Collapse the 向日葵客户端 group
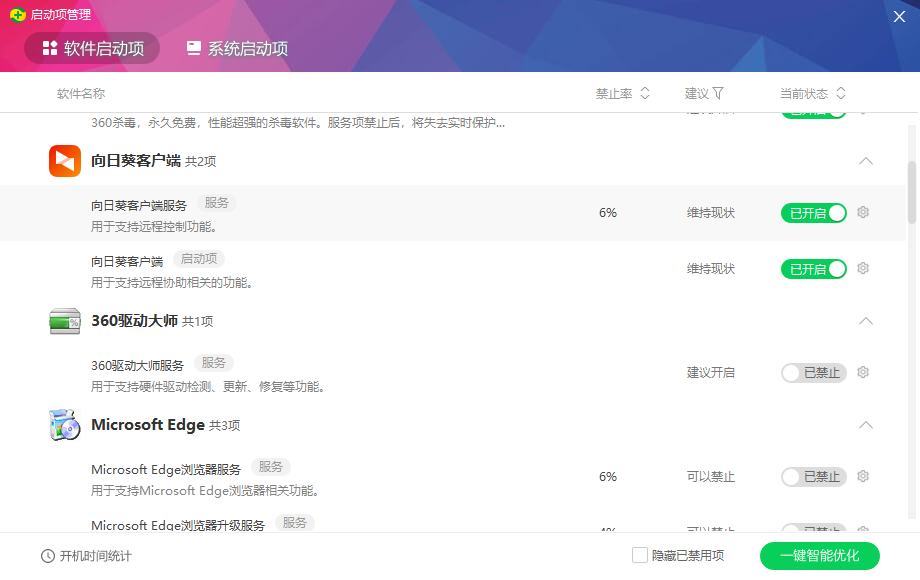Screen dimensions: 920x580 click(x=865, y=161)
